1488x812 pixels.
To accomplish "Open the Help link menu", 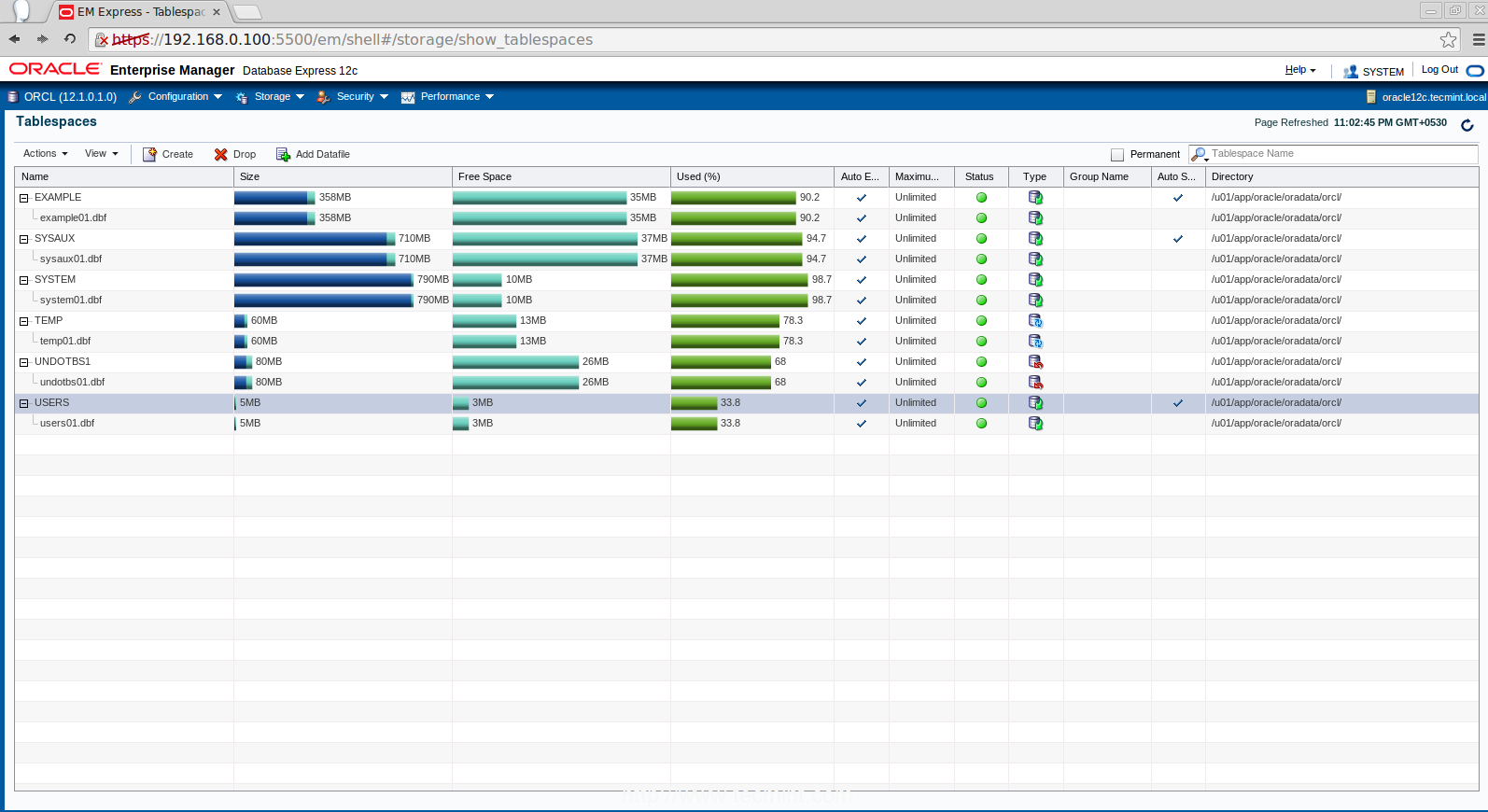I will (x=1299, y=70).
